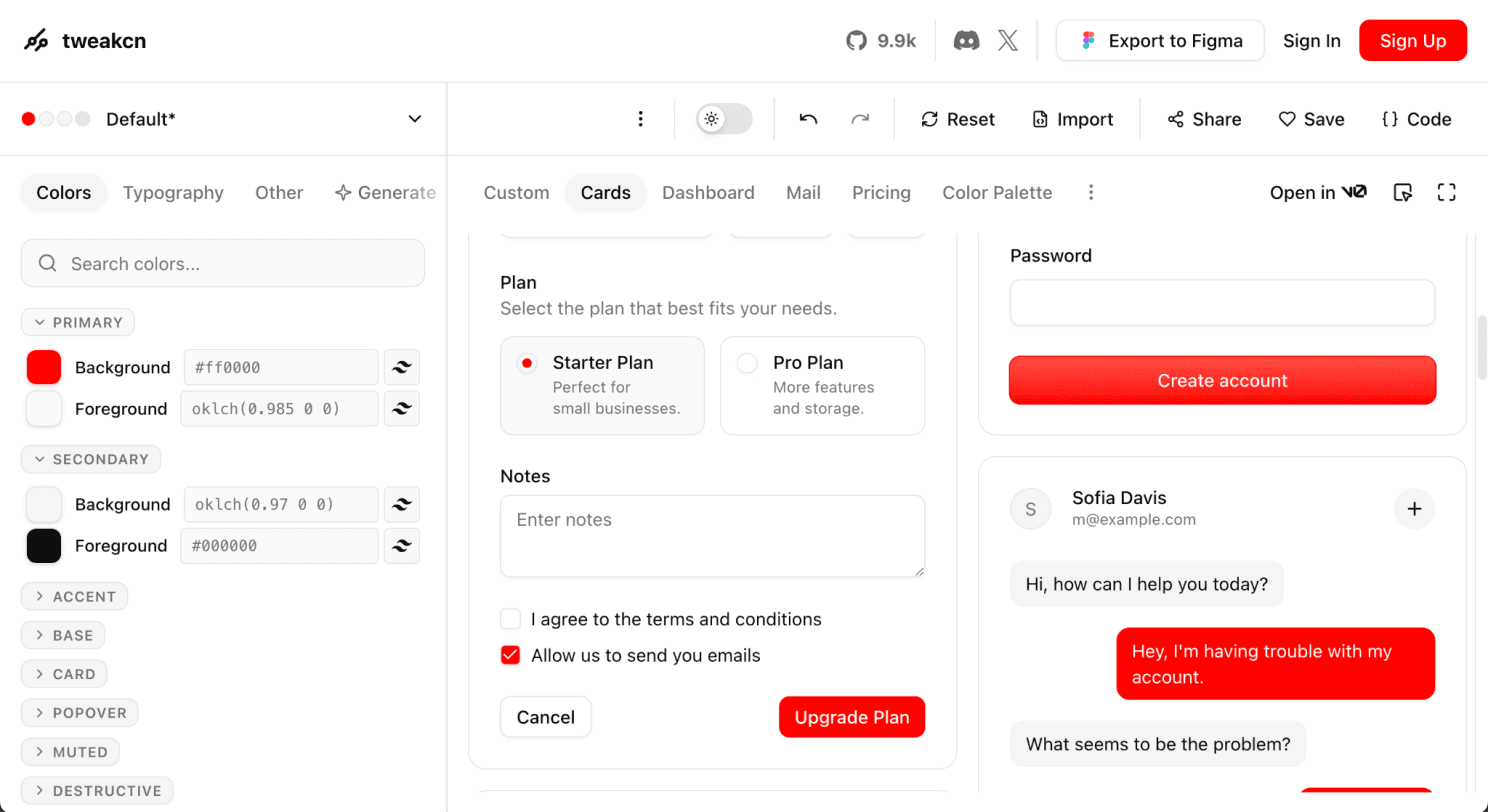Click the Open in v0 link

(x=1317, y=192)
